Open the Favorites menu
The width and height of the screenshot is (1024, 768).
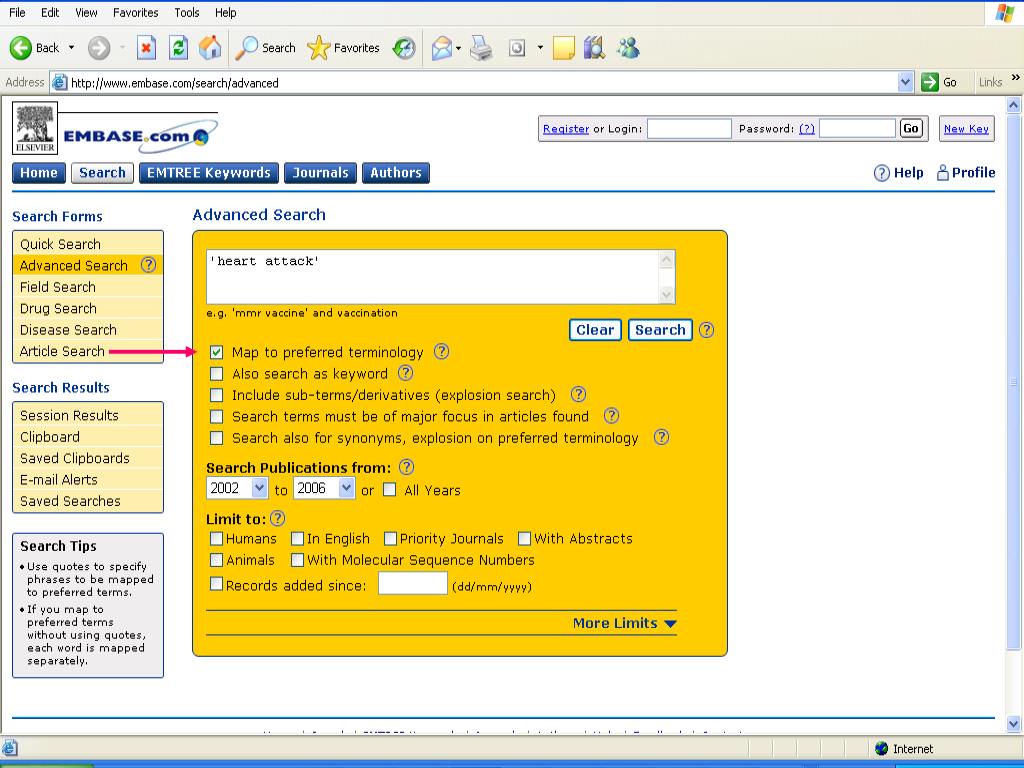point(136,12)
